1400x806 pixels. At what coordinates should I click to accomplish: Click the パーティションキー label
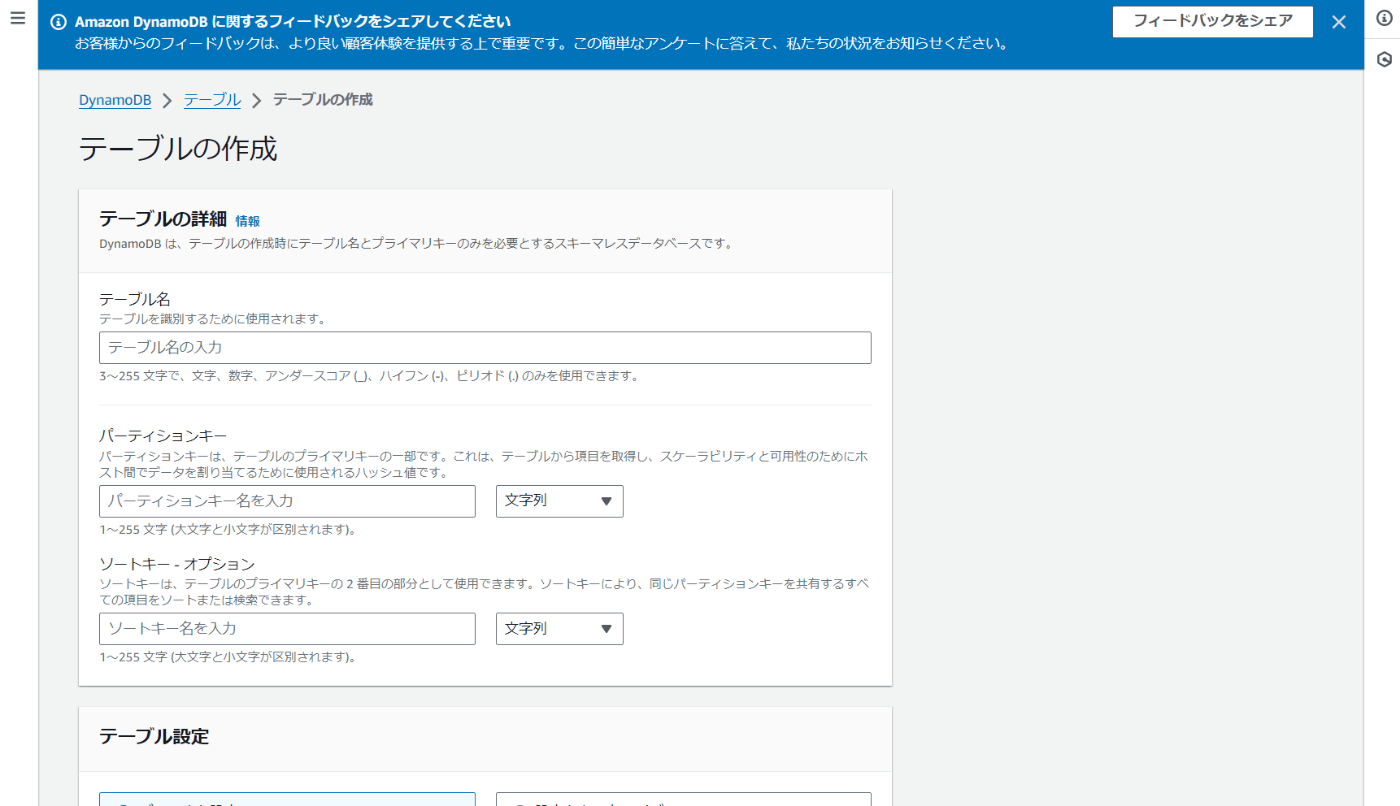tap(163, 436)
